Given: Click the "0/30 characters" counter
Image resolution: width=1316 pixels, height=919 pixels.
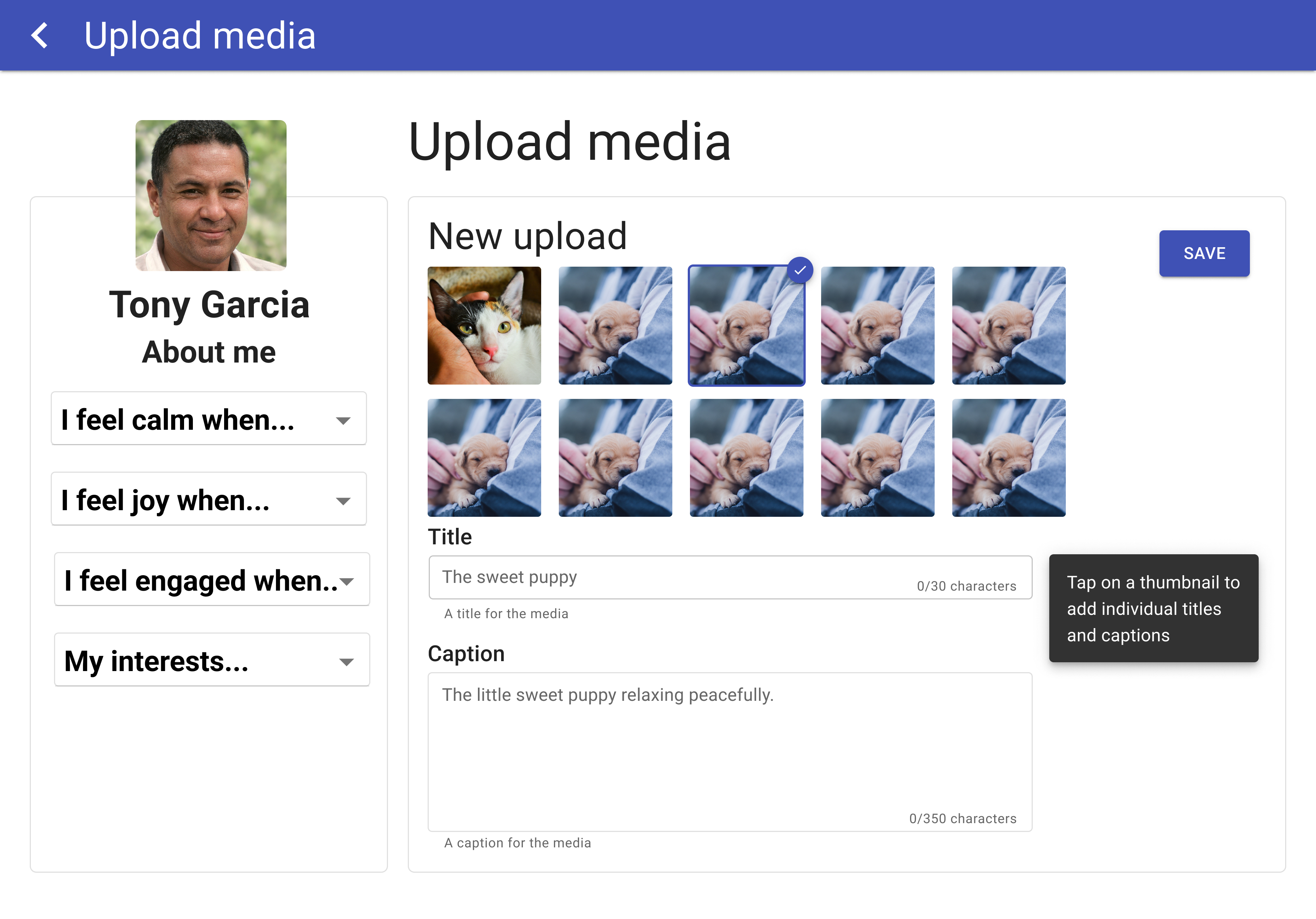Looking at the screenshot, I should point(966,586).
